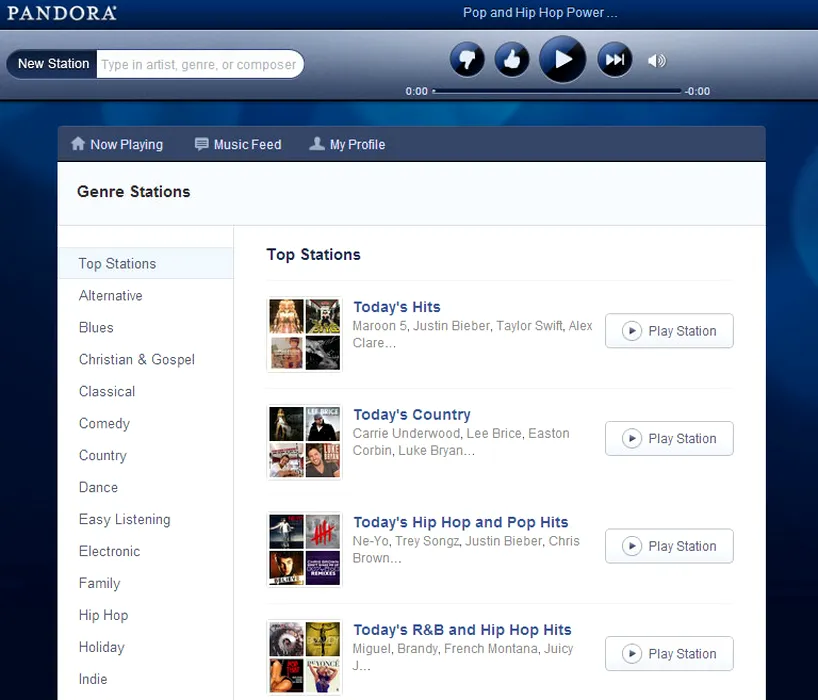The height and width of the screenshot is (700, 818).
Task: Go to the My Profile tab
Action: (x=347, y=144)
